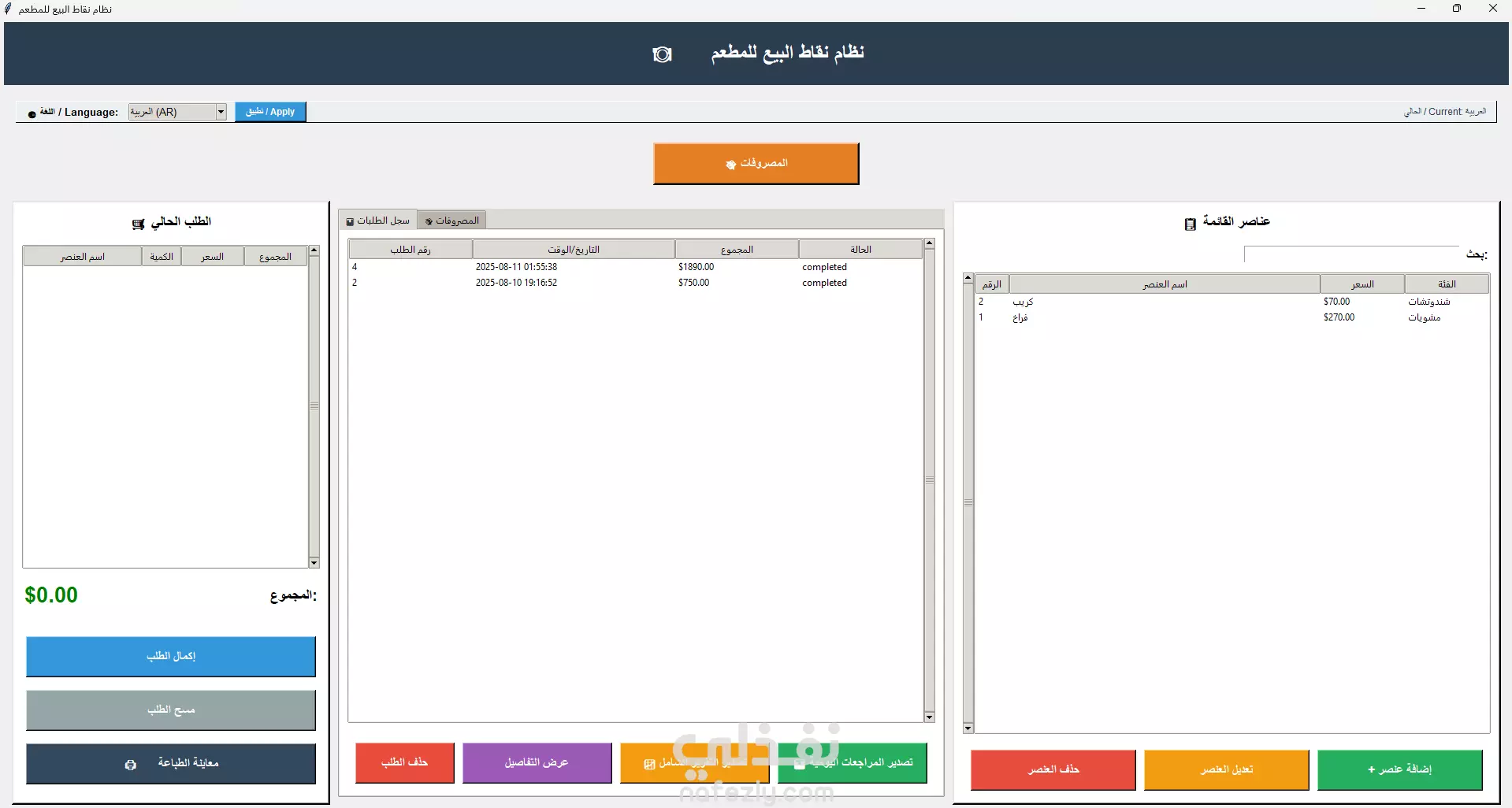Click المجموع header in current order table

[x=276, y=257]
